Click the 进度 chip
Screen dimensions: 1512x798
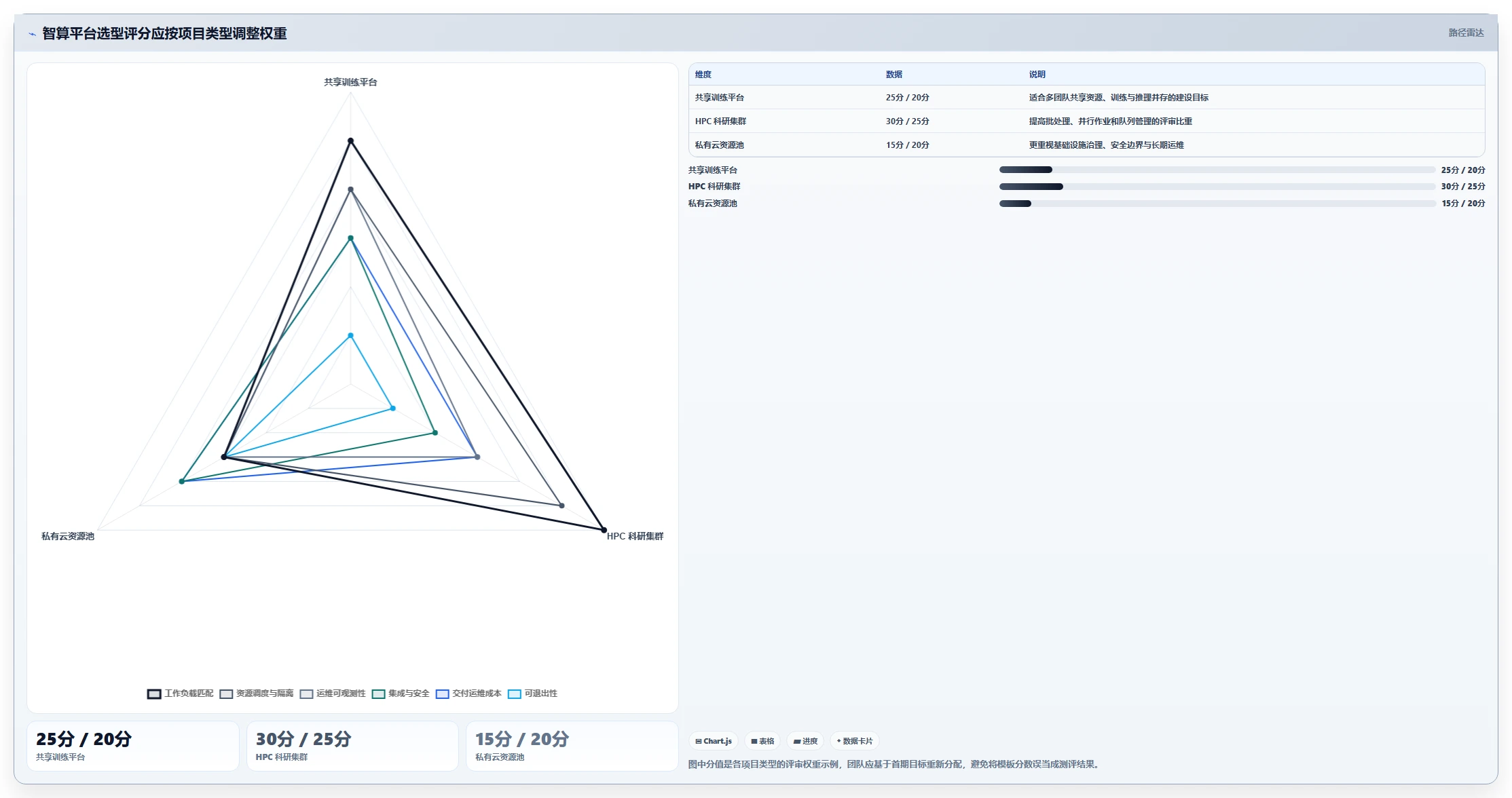[x=805, y=741]
